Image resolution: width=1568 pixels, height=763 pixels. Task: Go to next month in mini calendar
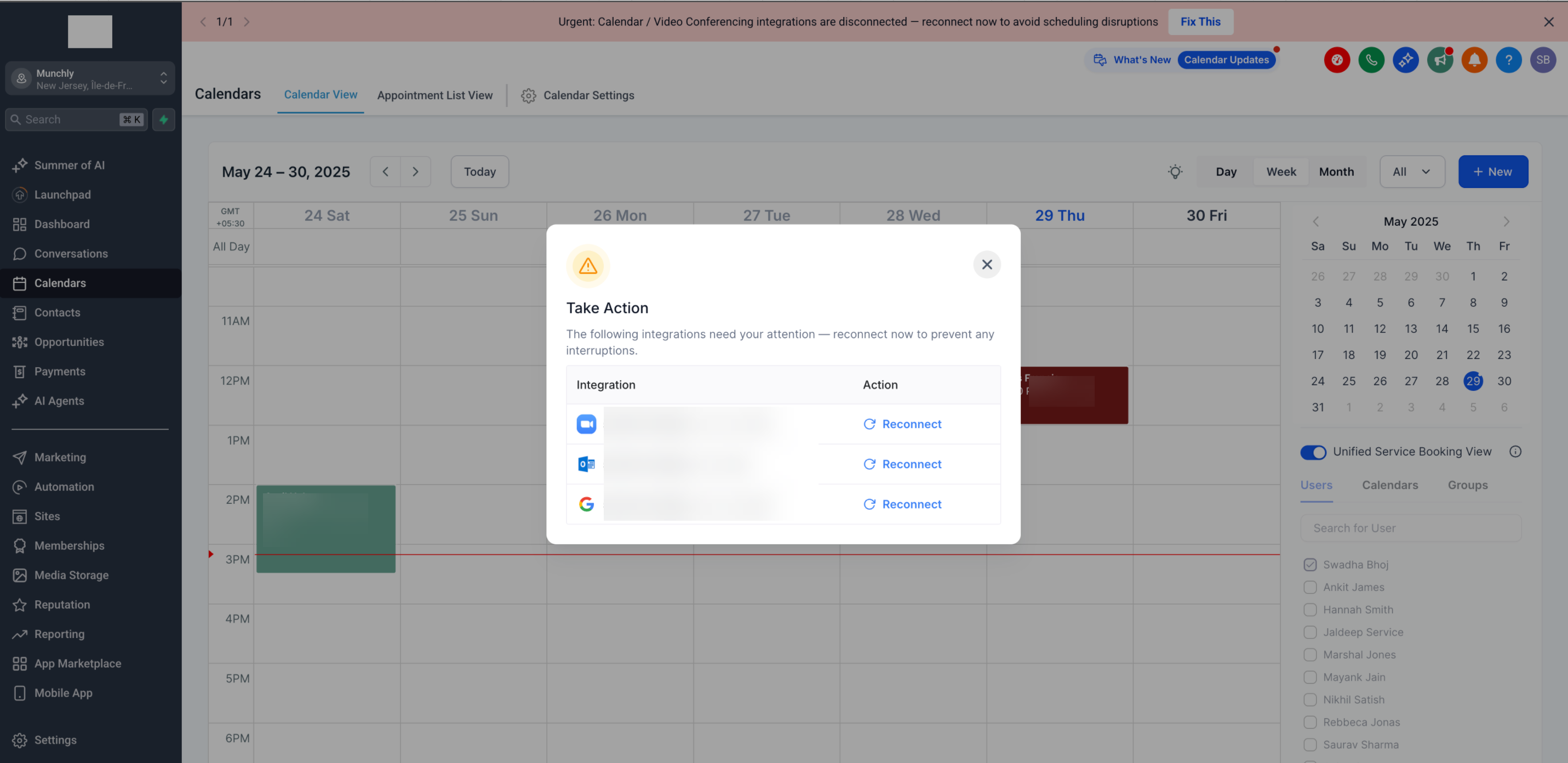pos(1506,221)
